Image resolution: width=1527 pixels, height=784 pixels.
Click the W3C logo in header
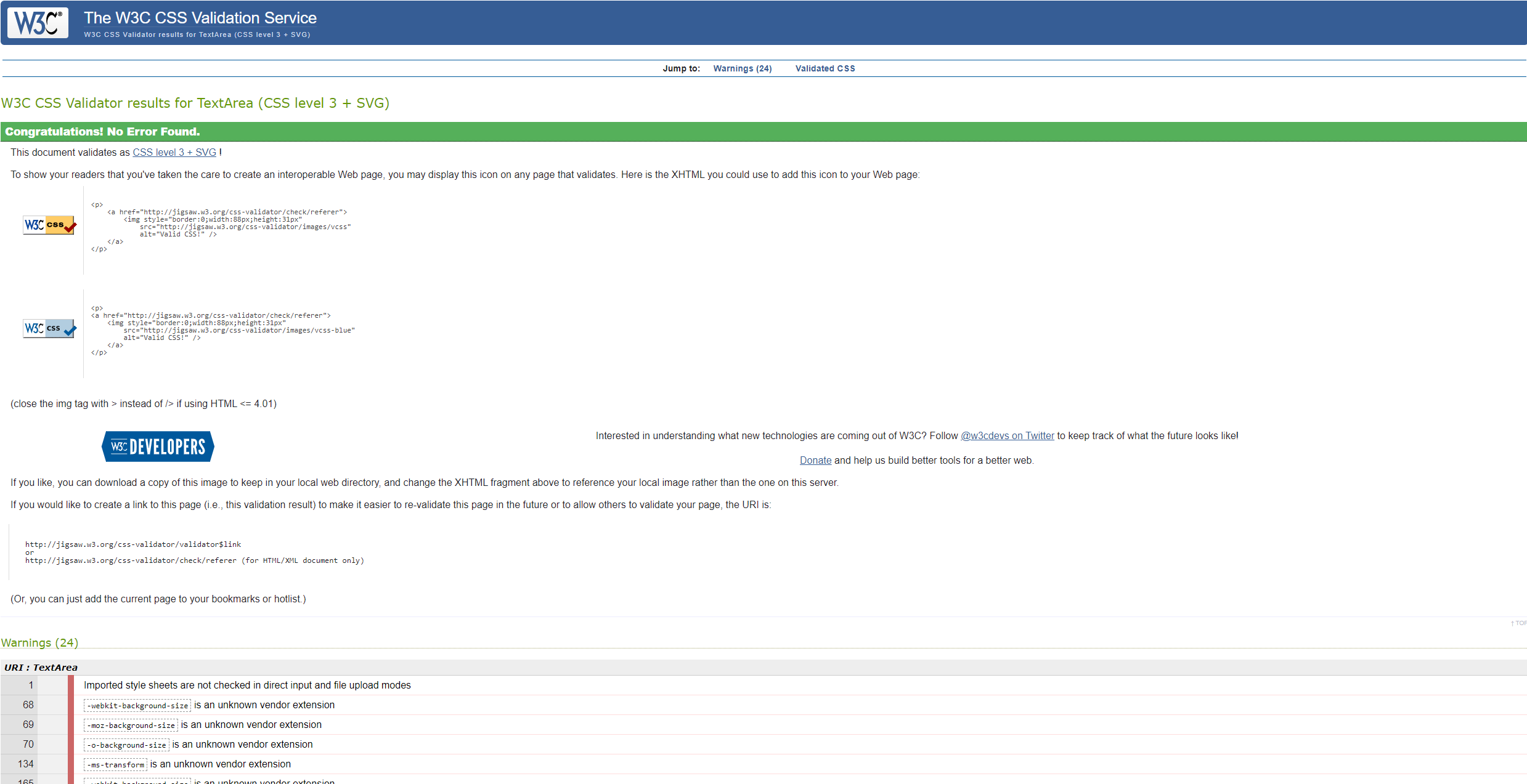pos(38,23)
